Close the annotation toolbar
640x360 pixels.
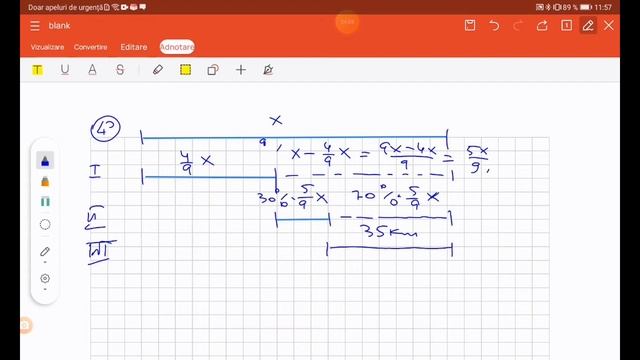[x=609, y=25]
